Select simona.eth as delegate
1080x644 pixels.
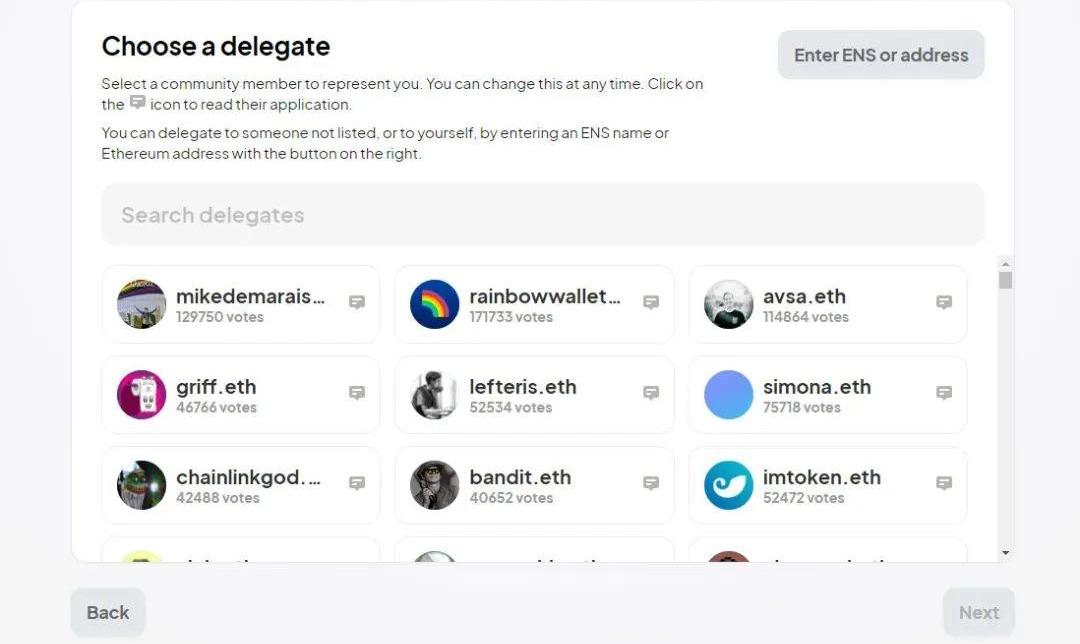[817, 387]
